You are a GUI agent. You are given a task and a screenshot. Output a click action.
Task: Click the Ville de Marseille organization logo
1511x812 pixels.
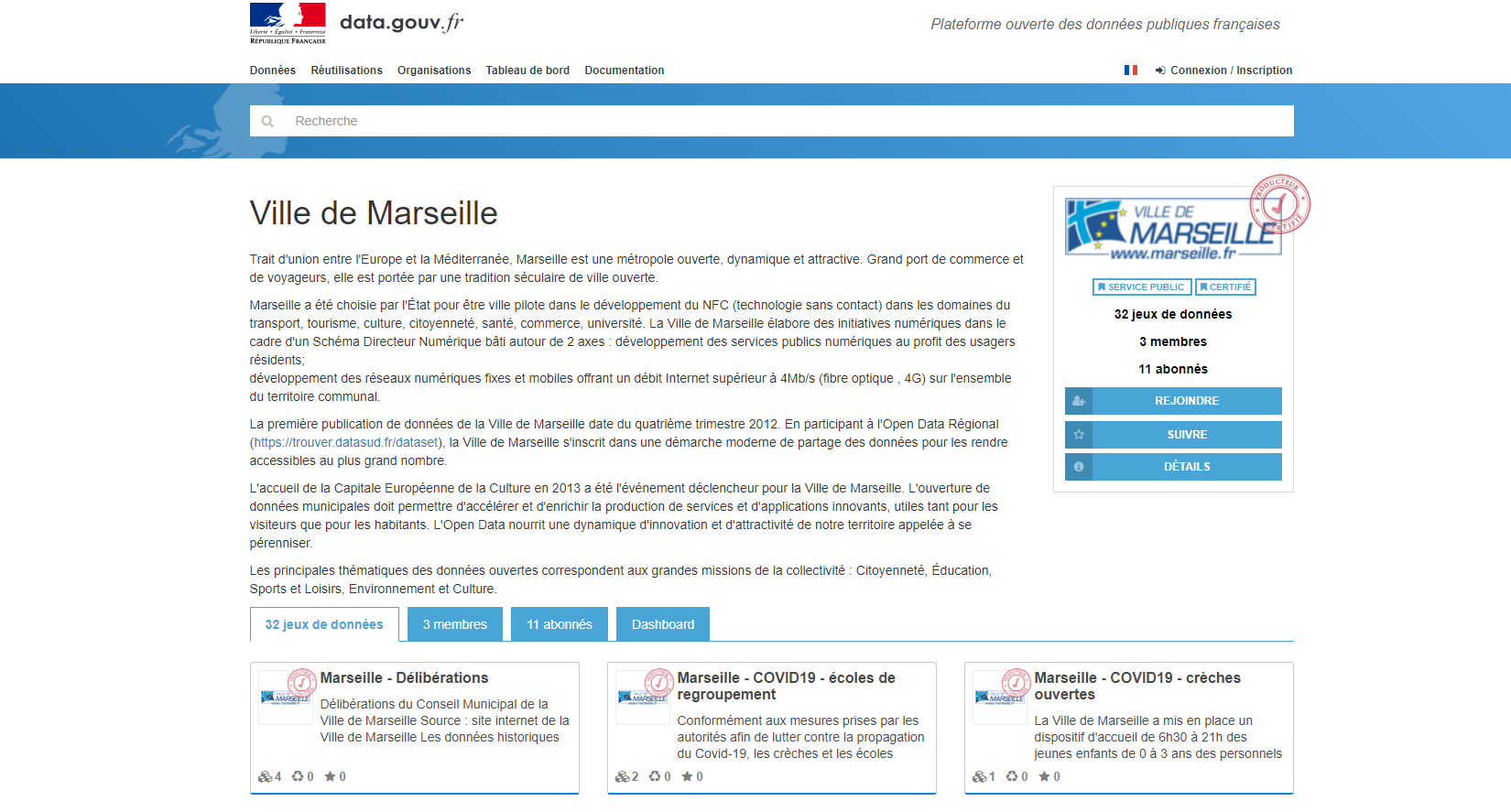pyautogui.click(x=1172, y=228)
